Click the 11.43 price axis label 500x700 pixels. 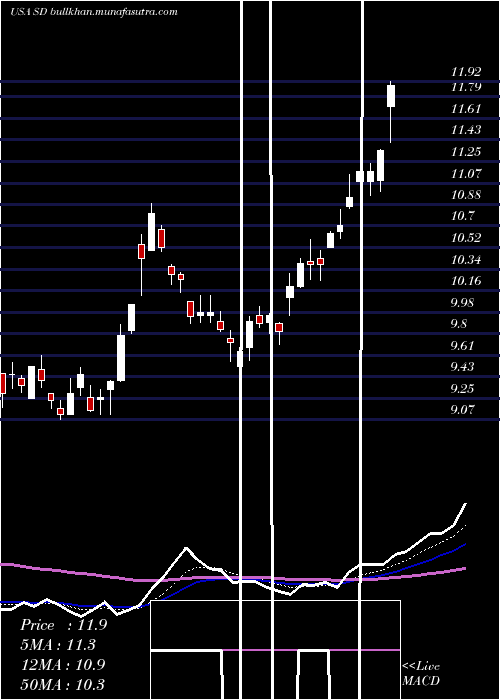(467, 130)
